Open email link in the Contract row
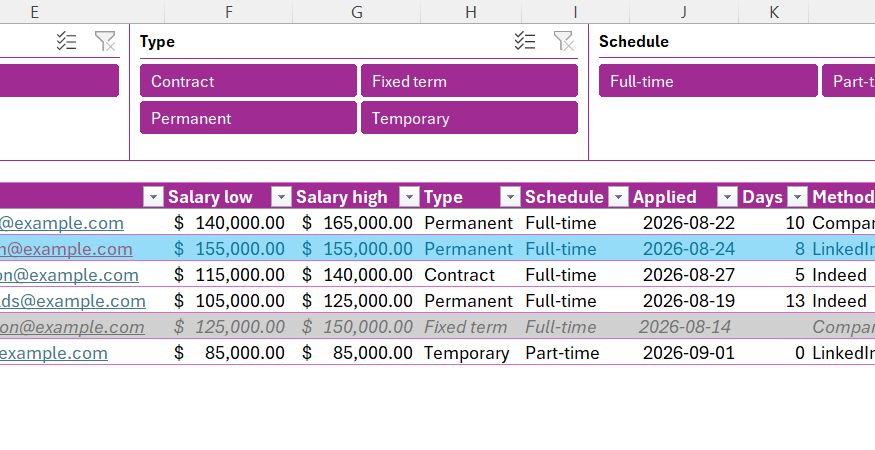 tap(69, 275)
